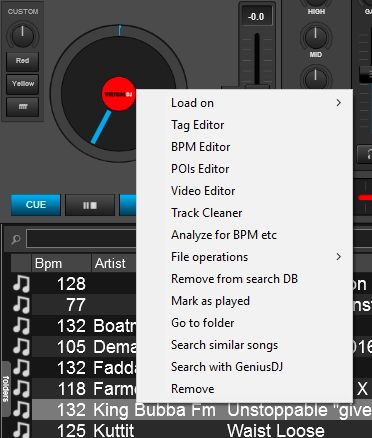
Task: Focus the song search field
Action: [81, 239]
